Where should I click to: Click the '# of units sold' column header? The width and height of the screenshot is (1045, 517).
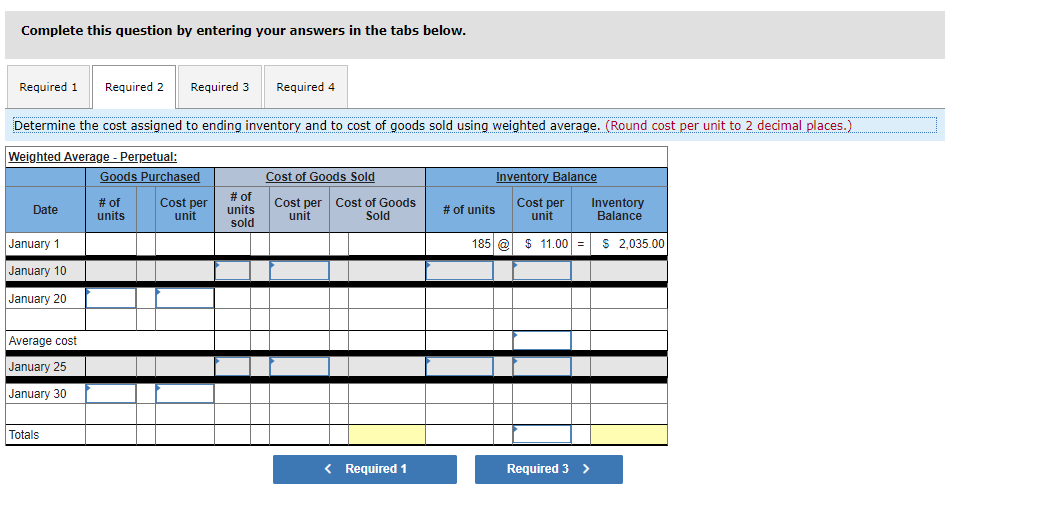[242, 209]
